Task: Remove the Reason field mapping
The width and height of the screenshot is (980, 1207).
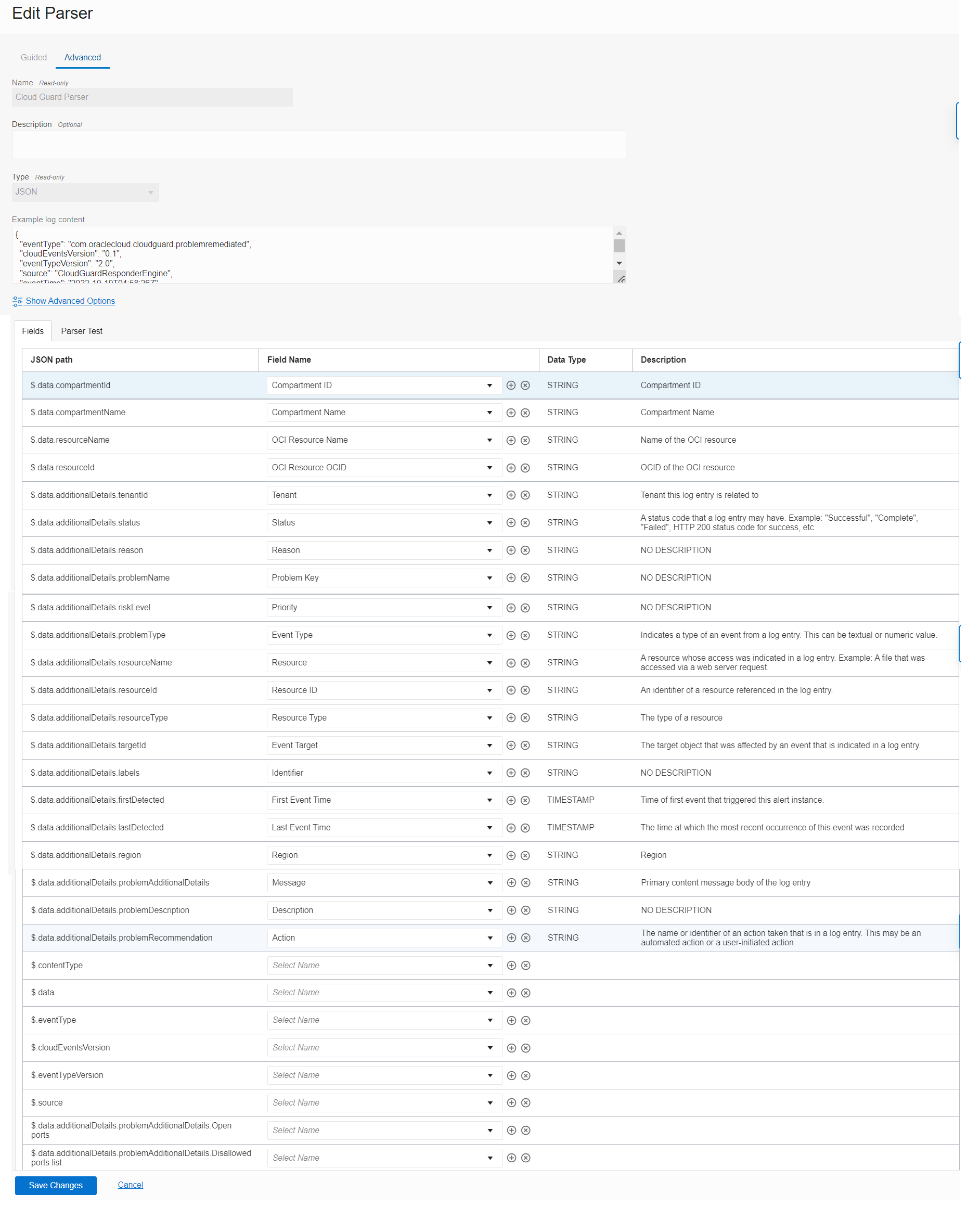Action: click(525, 550)
